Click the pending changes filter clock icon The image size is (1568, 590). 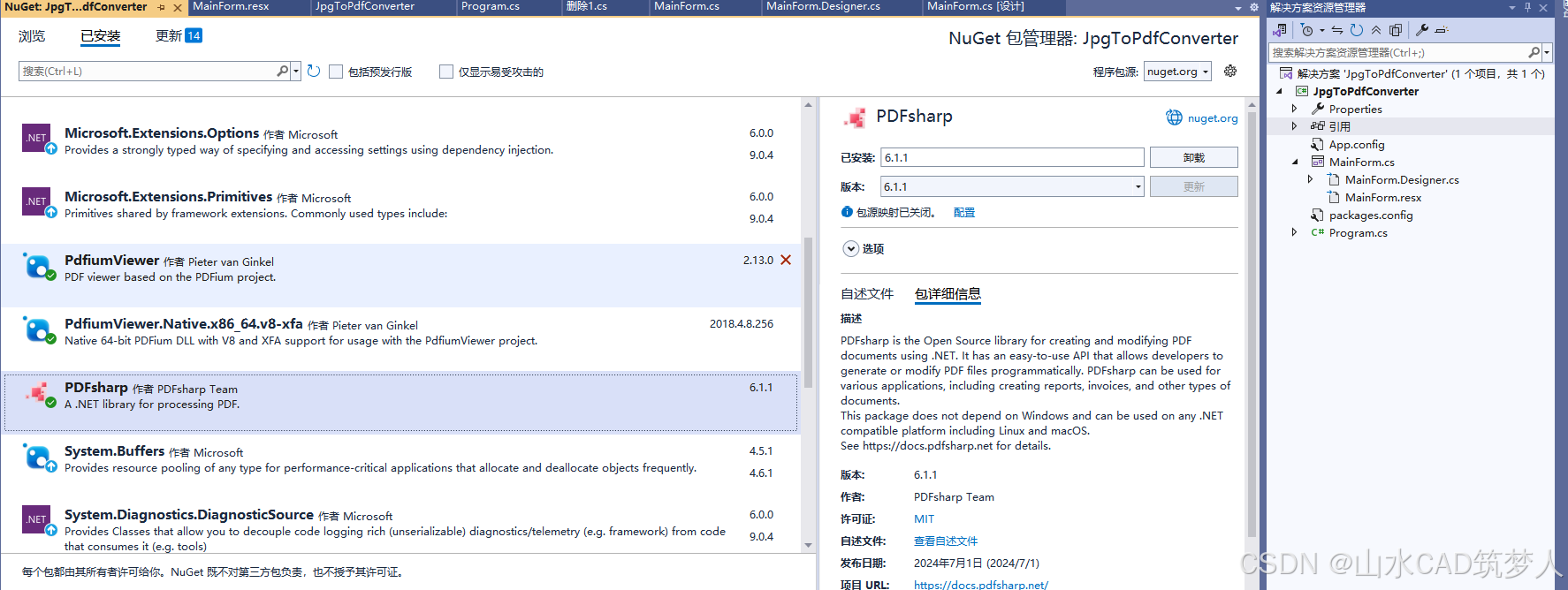point(1307,30)
